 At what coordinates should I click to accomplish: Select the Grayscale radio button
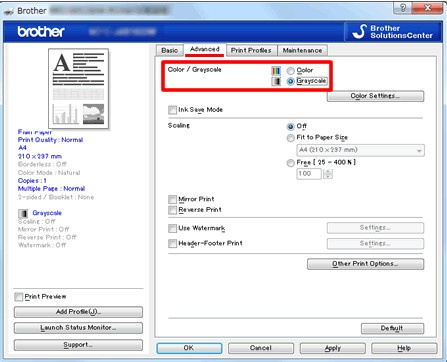[x=291, y=81]
